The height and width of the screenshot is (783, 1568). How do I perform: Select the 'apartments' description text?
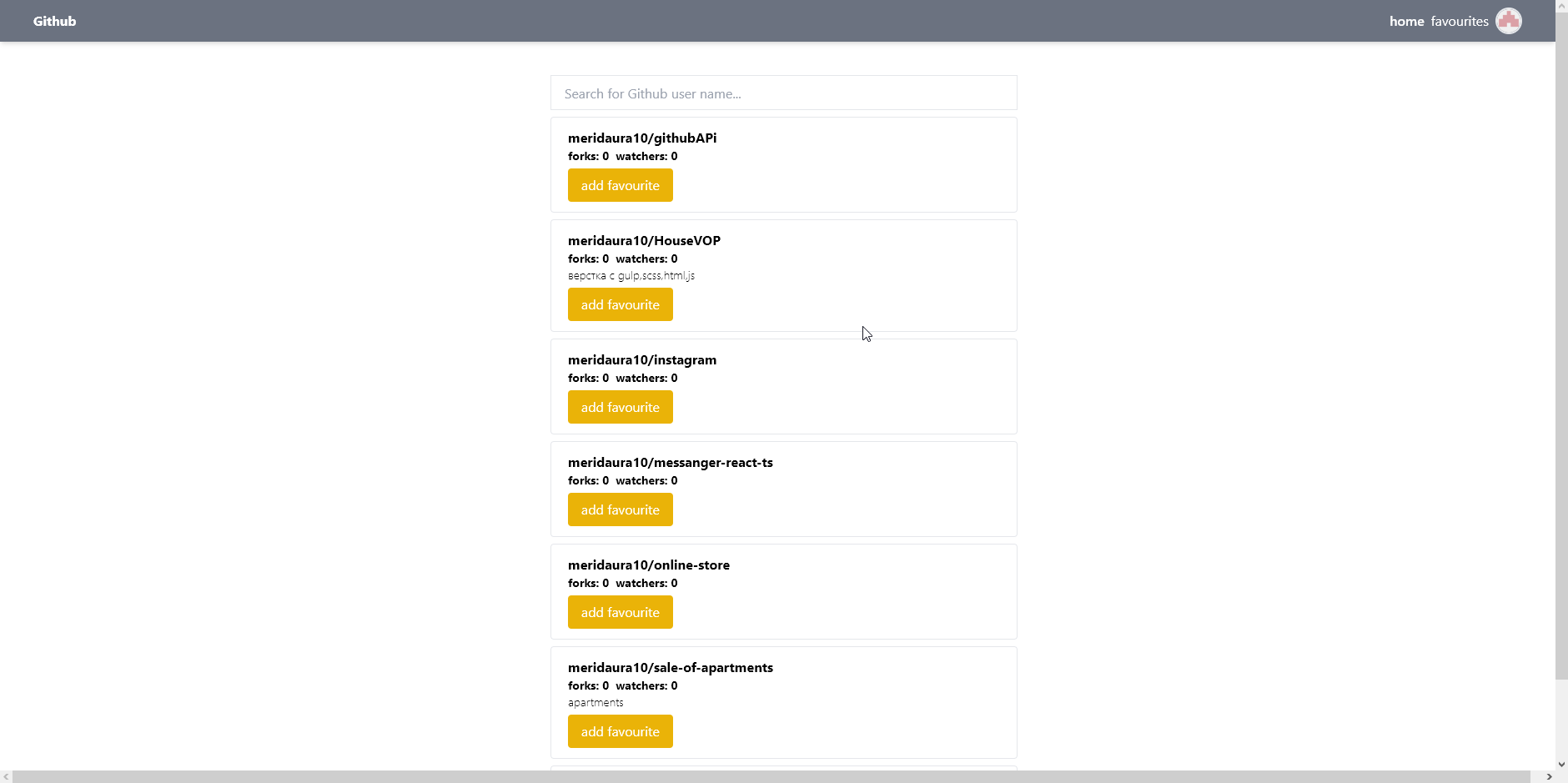click(x=596, y=702)
